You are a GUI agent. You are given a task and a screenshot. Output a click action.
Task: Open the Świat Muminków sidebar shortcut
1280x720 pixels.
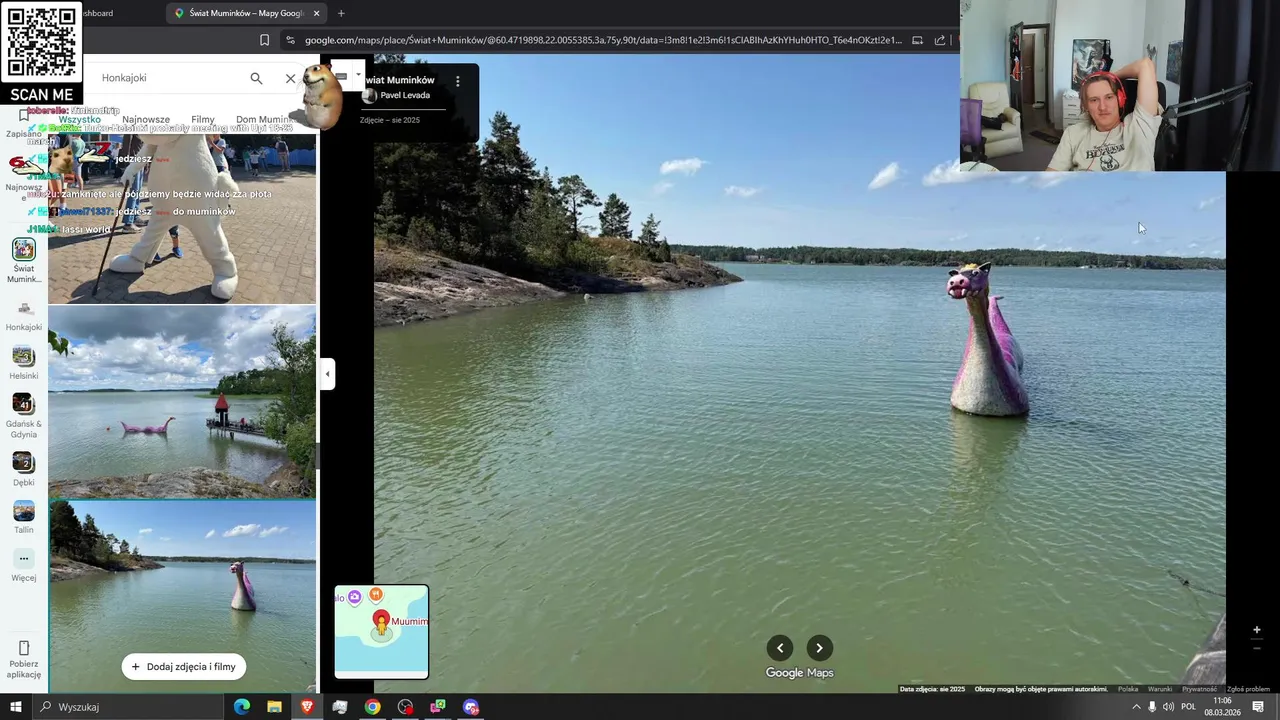[x=24, y=261]
